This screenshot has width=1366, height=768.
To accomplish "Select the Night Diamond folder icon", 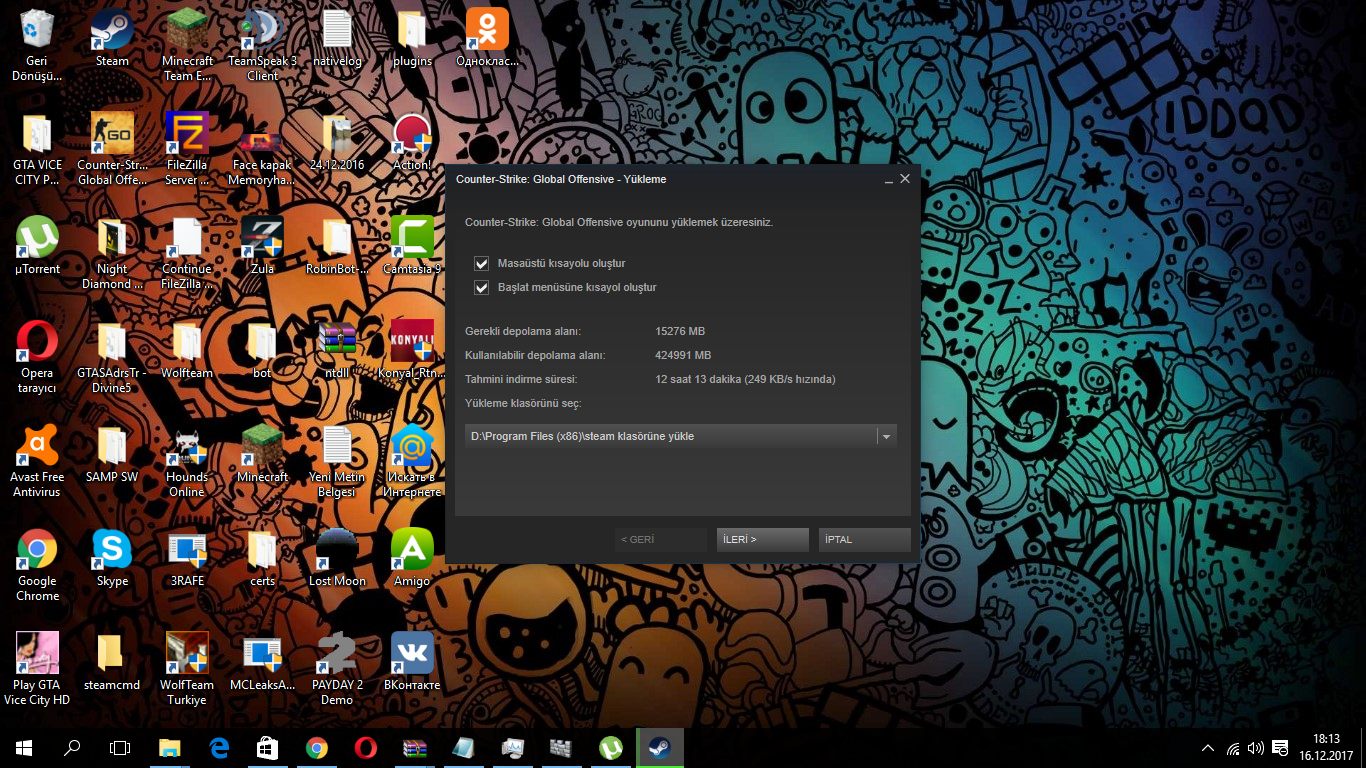I will [112, 253].
